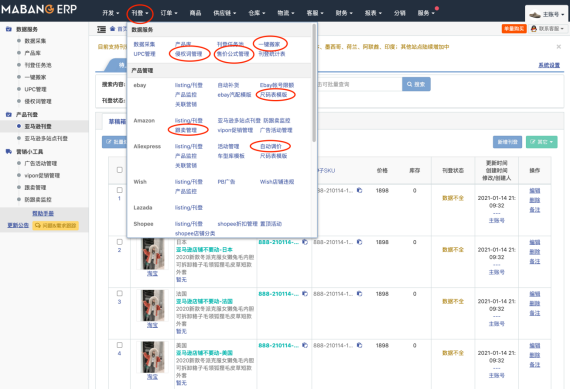
Task: Tick the checkbox for row 4
Action: click(119, 345)
